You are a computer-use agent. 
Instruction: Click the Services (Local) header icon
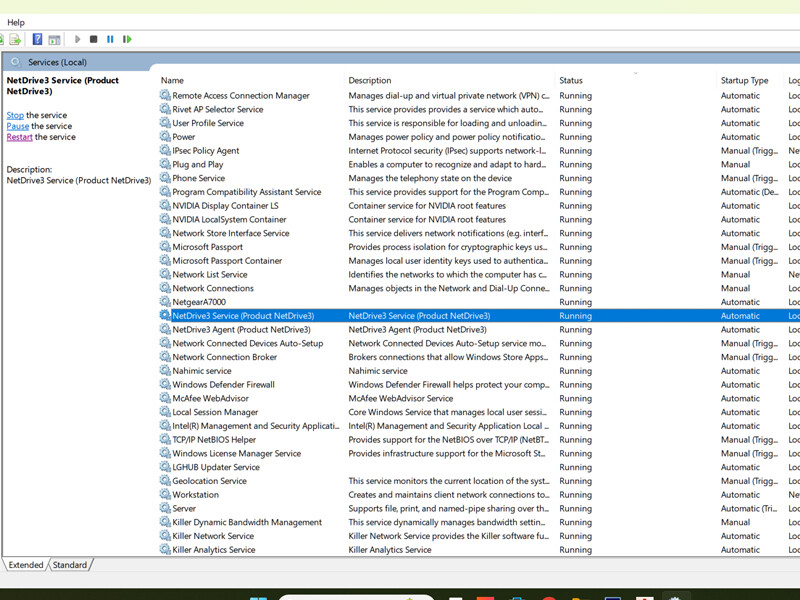pos(16,62)
